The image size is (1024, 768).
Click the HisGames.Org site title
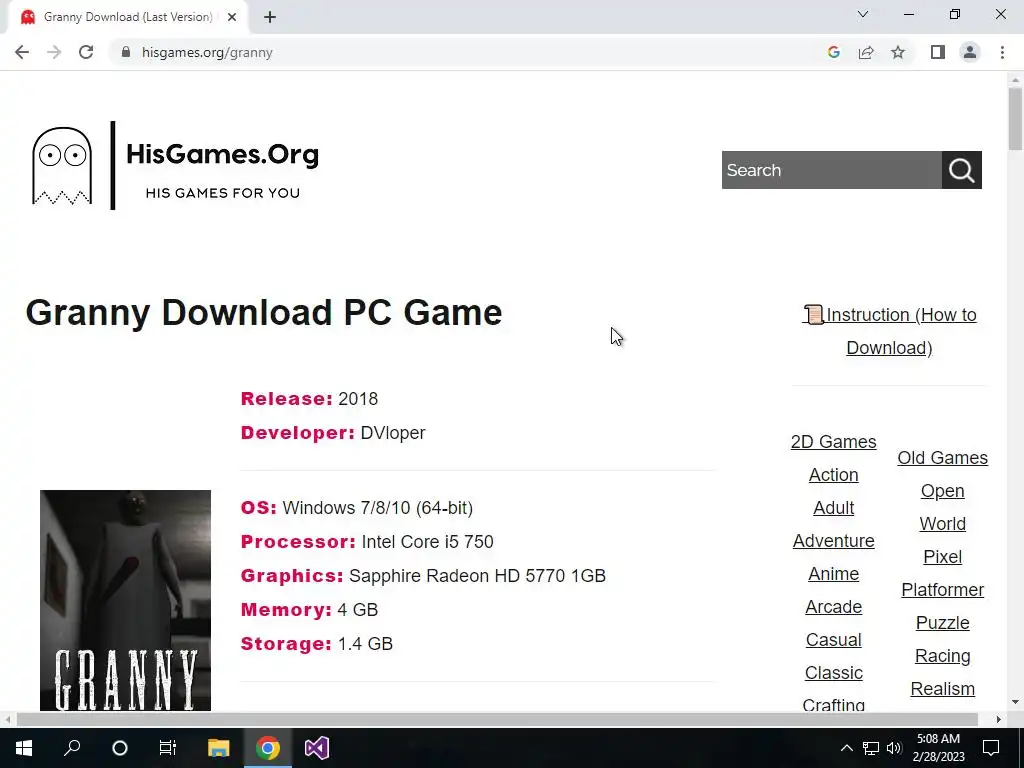222,154
